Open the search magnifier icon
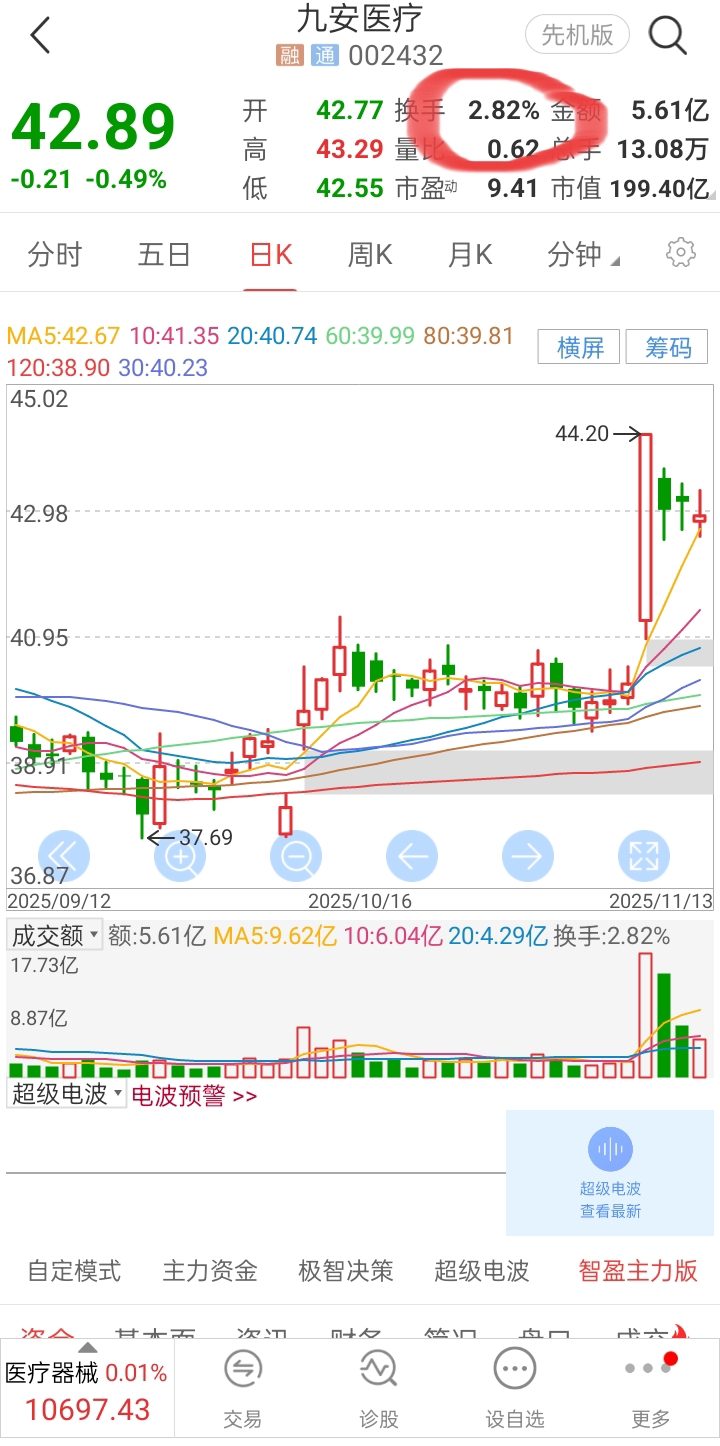The width and height of the screenshot is (720, 1446). point(667,36)
